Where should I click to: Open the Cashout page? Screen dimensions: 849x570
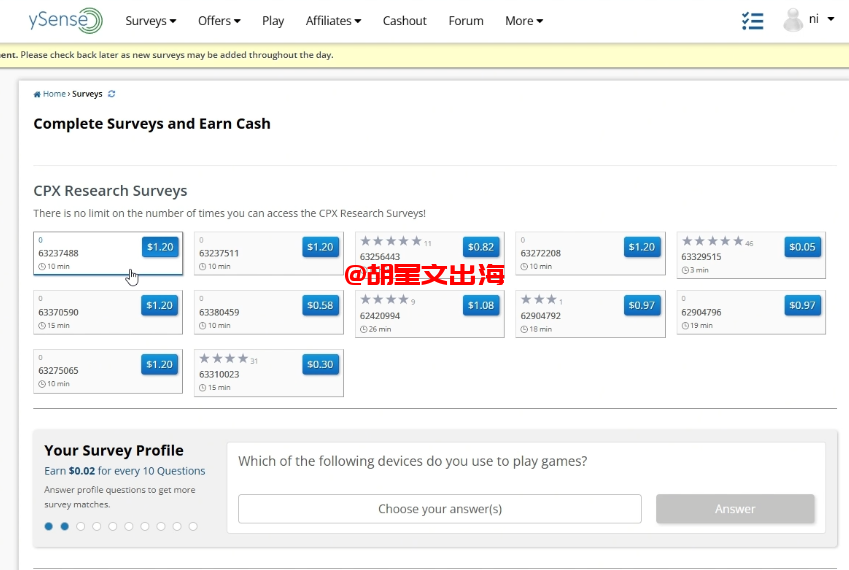coord(404,21)
